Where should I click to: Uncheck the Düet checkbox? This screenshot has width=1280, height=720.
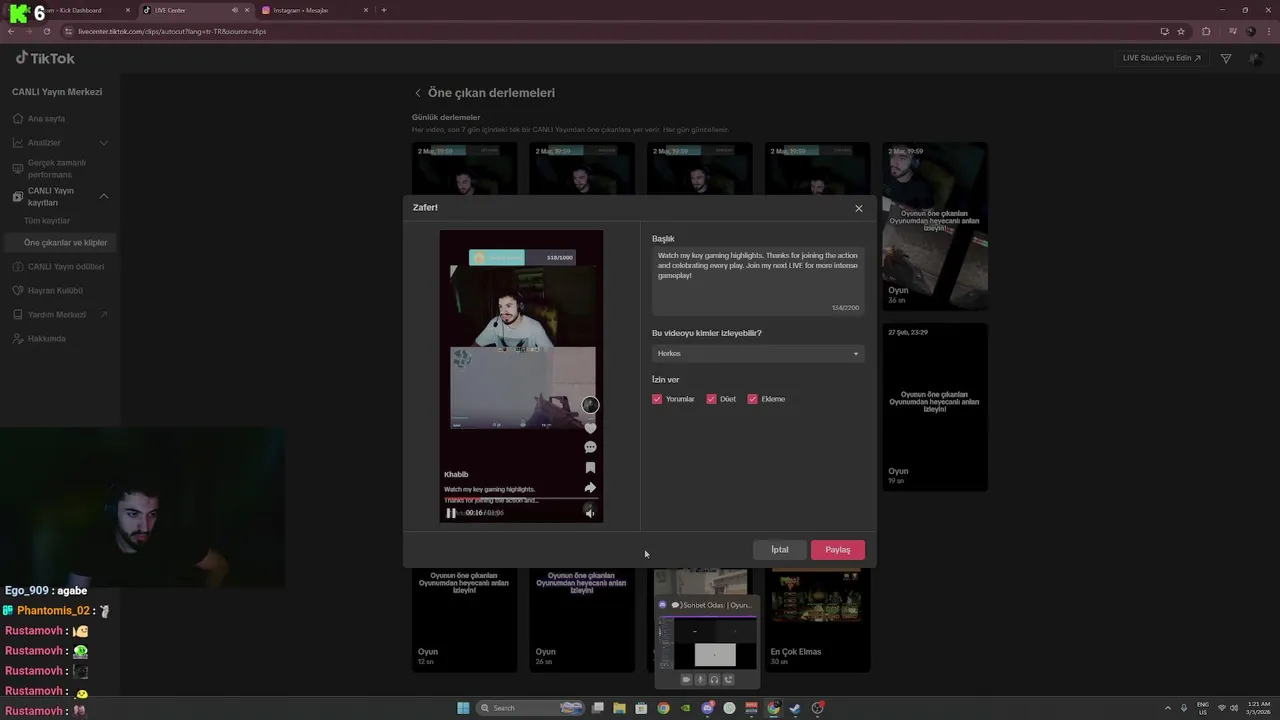[711, 399]
